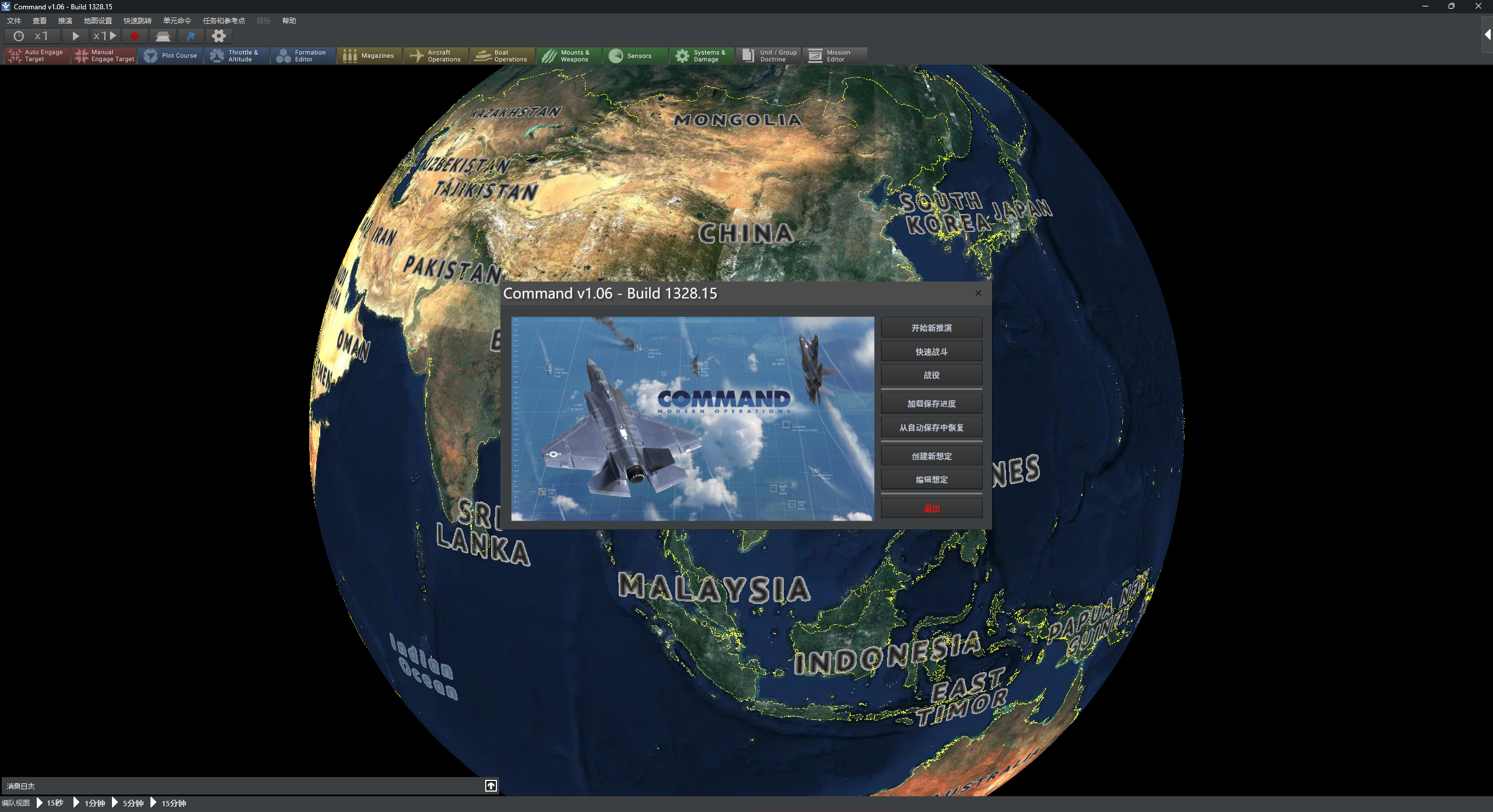Click the Sensors toolbar icon
Viewport: 1493px width, 812px height.
click(x=616, y=55)
